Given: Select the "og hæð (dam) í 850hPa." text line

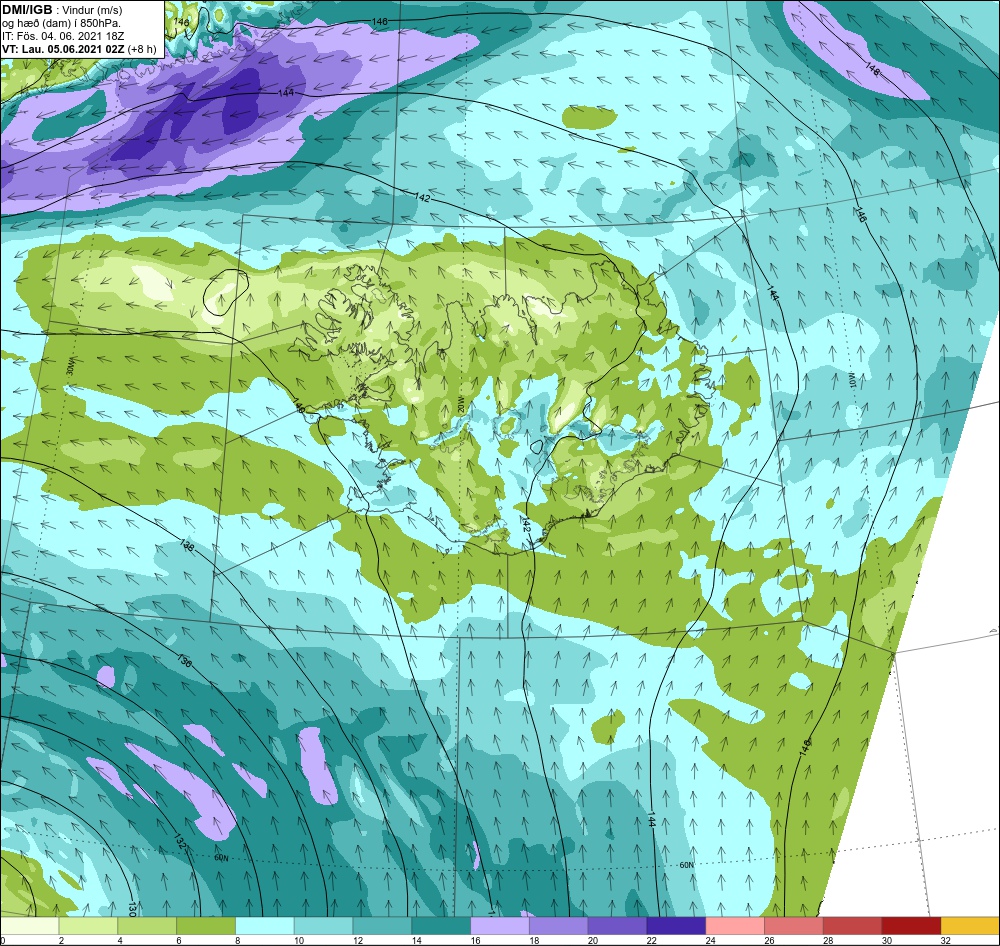Looking at the screenshot, I should coord(61,23).
